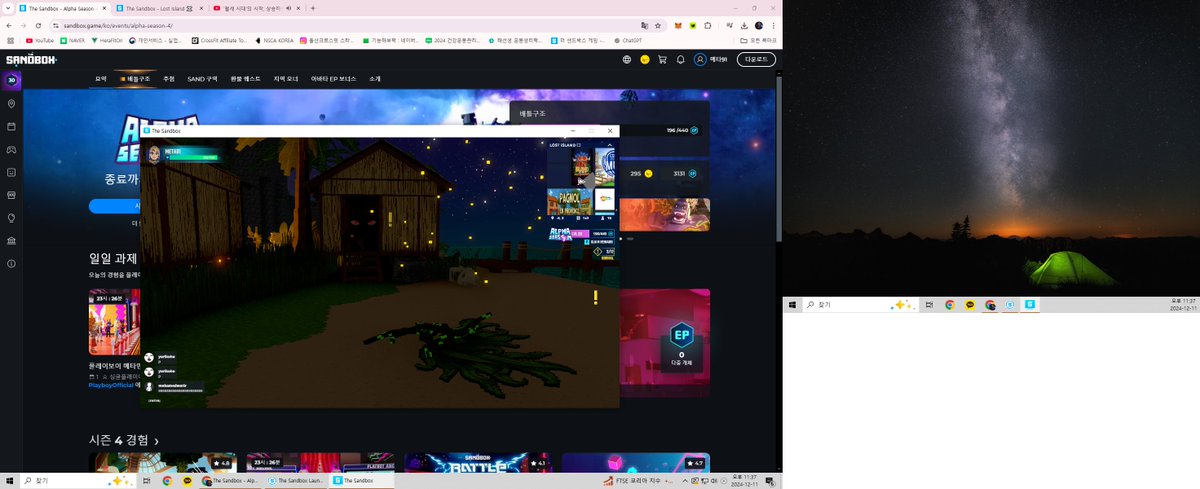The height and width of the screenshot is (489, 1200).
Task: Click the 다운로드 download button
Action: pyautogui.click(x=756, y=59)
